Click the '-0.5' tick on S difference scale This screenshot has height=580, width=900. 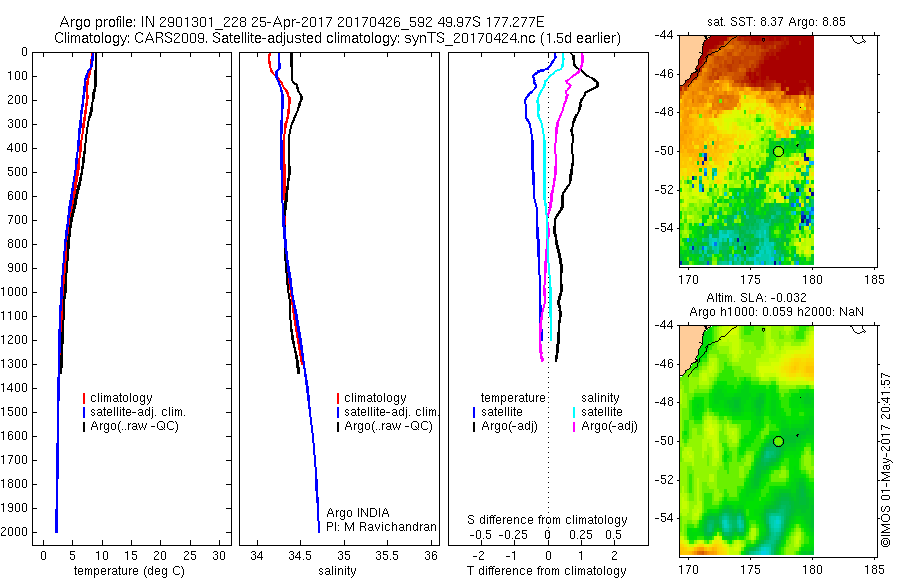pos(480,535)
